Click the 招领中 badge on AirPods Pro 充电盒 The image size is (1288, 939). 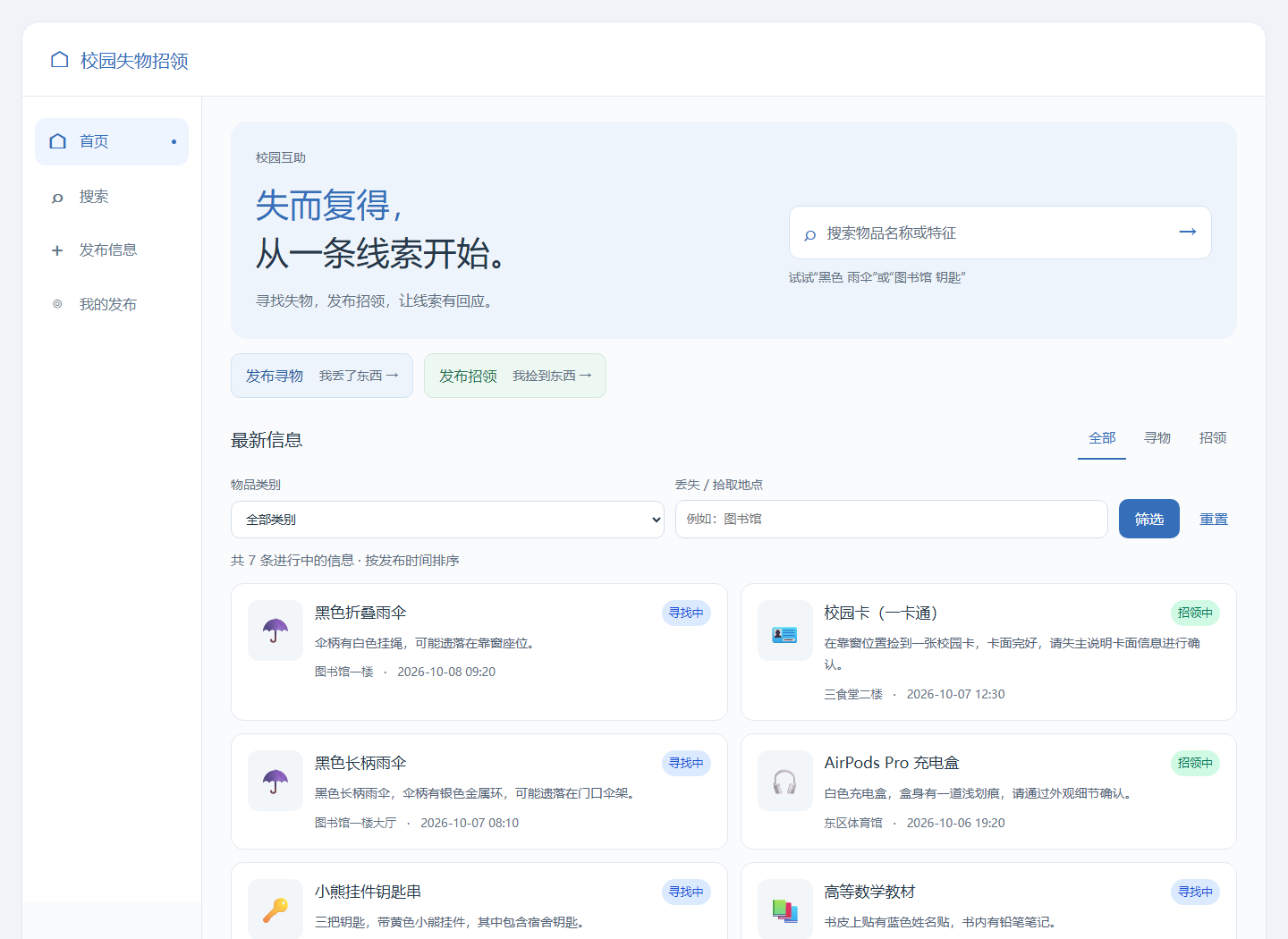pos(1195,763)
